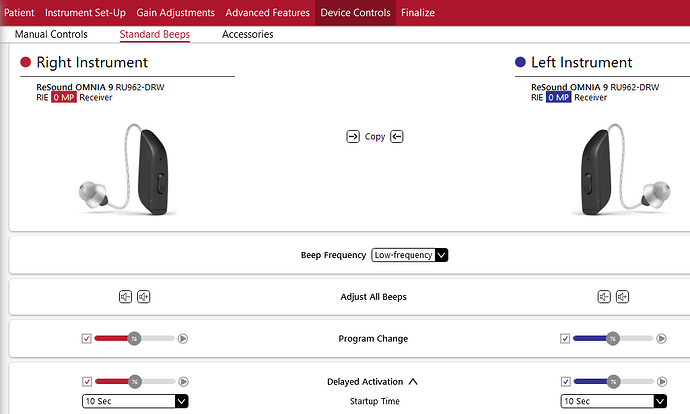
Task: Increase all beeps volume on right instrument
Action: 144,297
